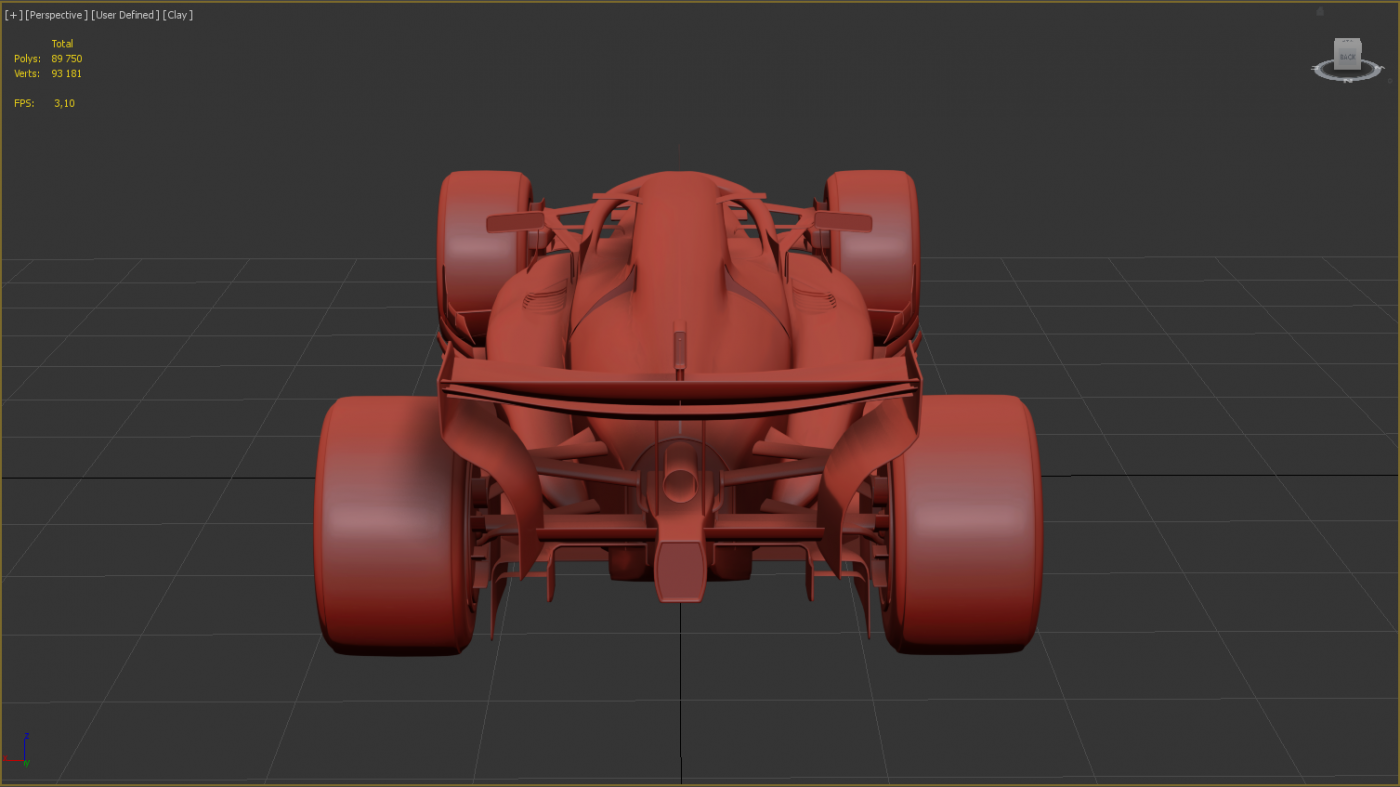
Task: Select the central exhaust pipe
Action: point(680,485)
